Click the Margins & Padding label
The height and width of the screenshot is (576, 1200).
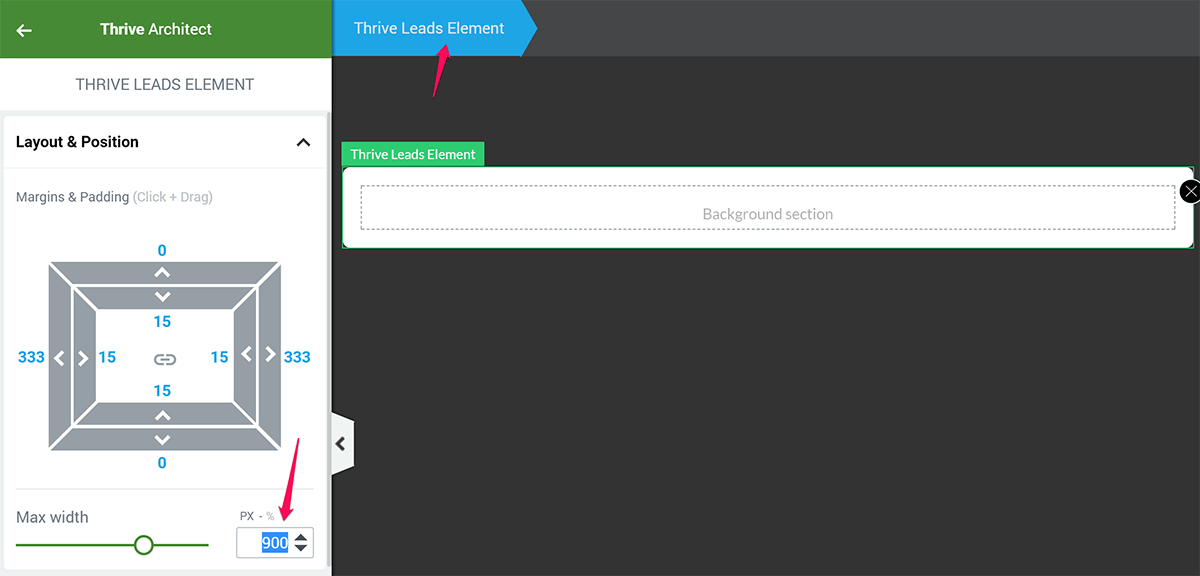click(x=72, y=197)
